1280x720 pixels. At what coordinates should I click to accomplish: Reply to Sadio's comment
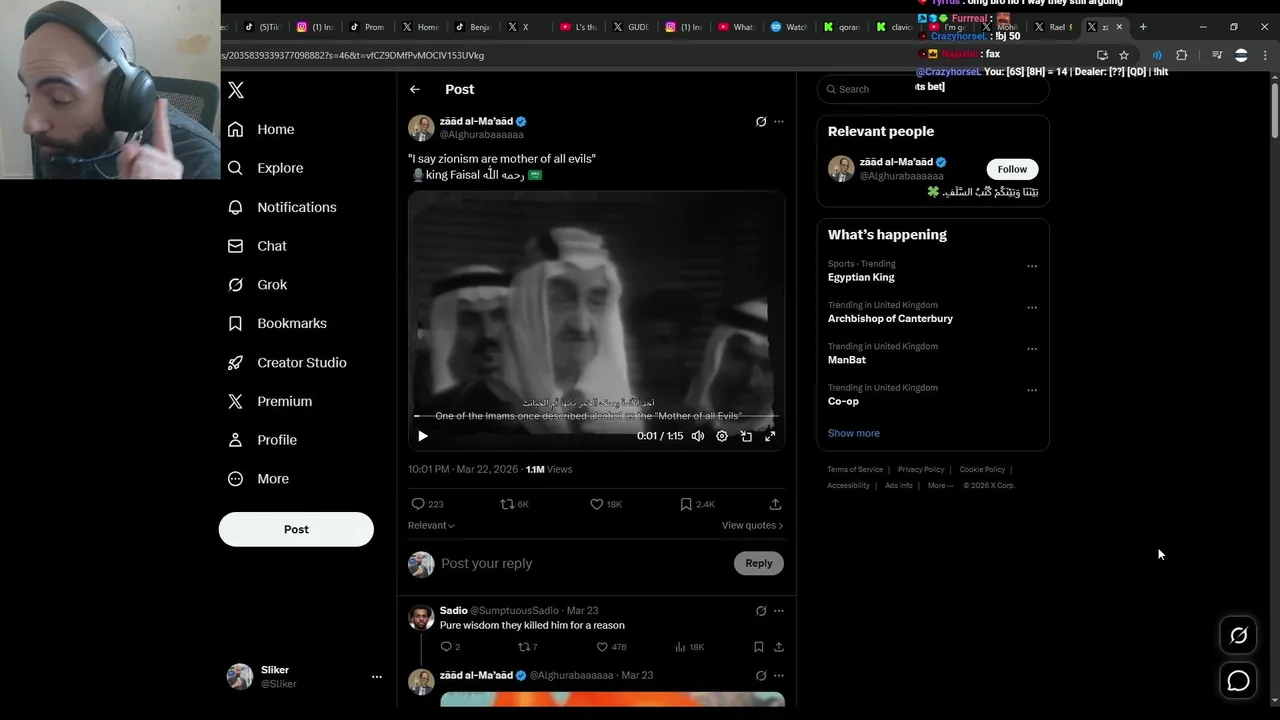pos(450,647)
